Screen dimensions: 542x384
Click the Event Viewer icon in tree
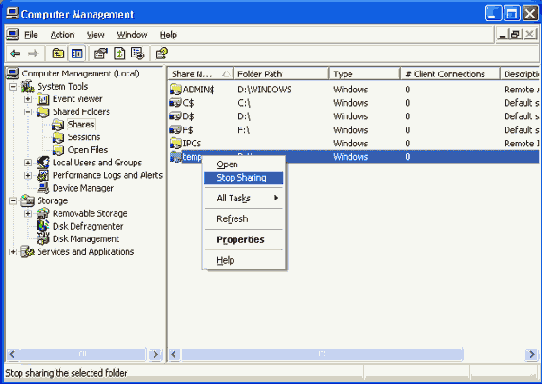point(43,99)
